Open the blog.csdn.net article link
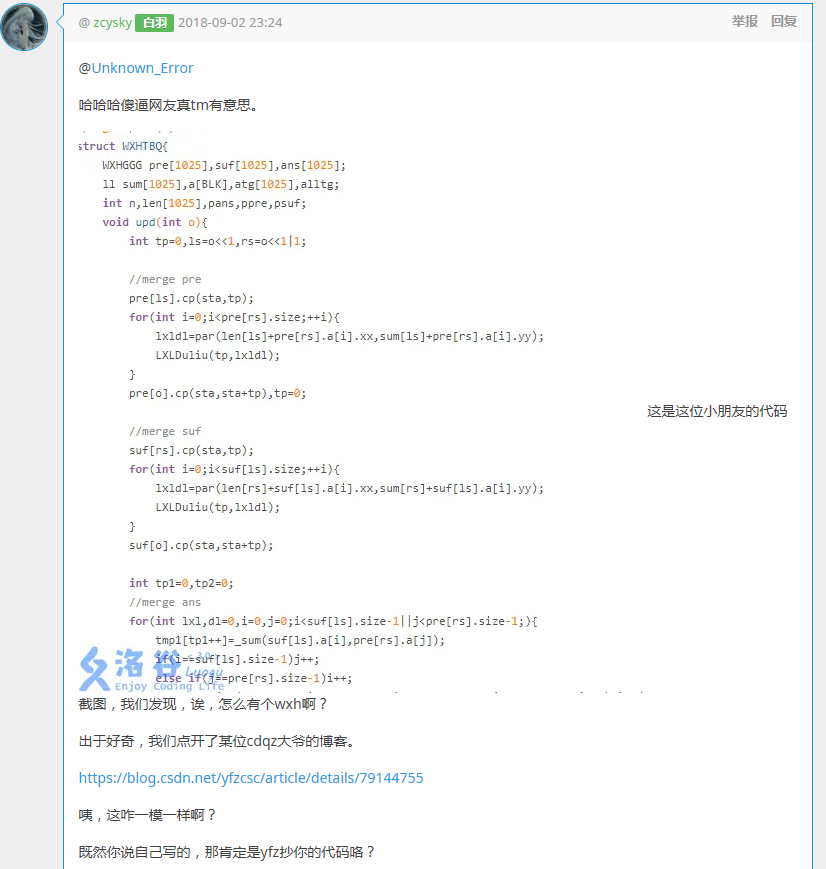Image resolution: width=826 pixels, height=869 pixels. coord(251,777)
